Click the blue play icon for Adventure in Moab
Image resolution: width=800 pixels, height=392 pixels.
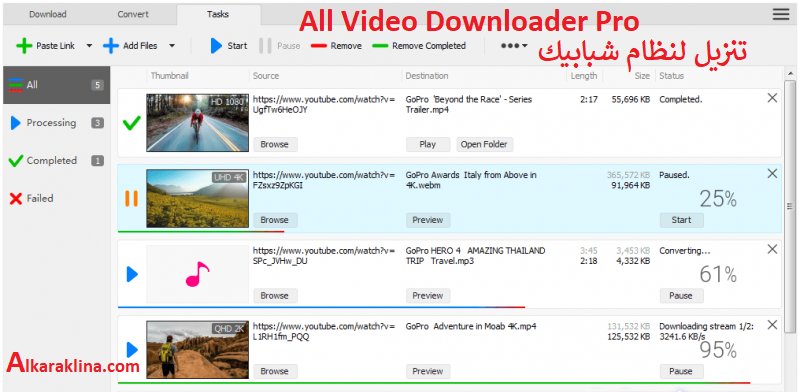132,350
